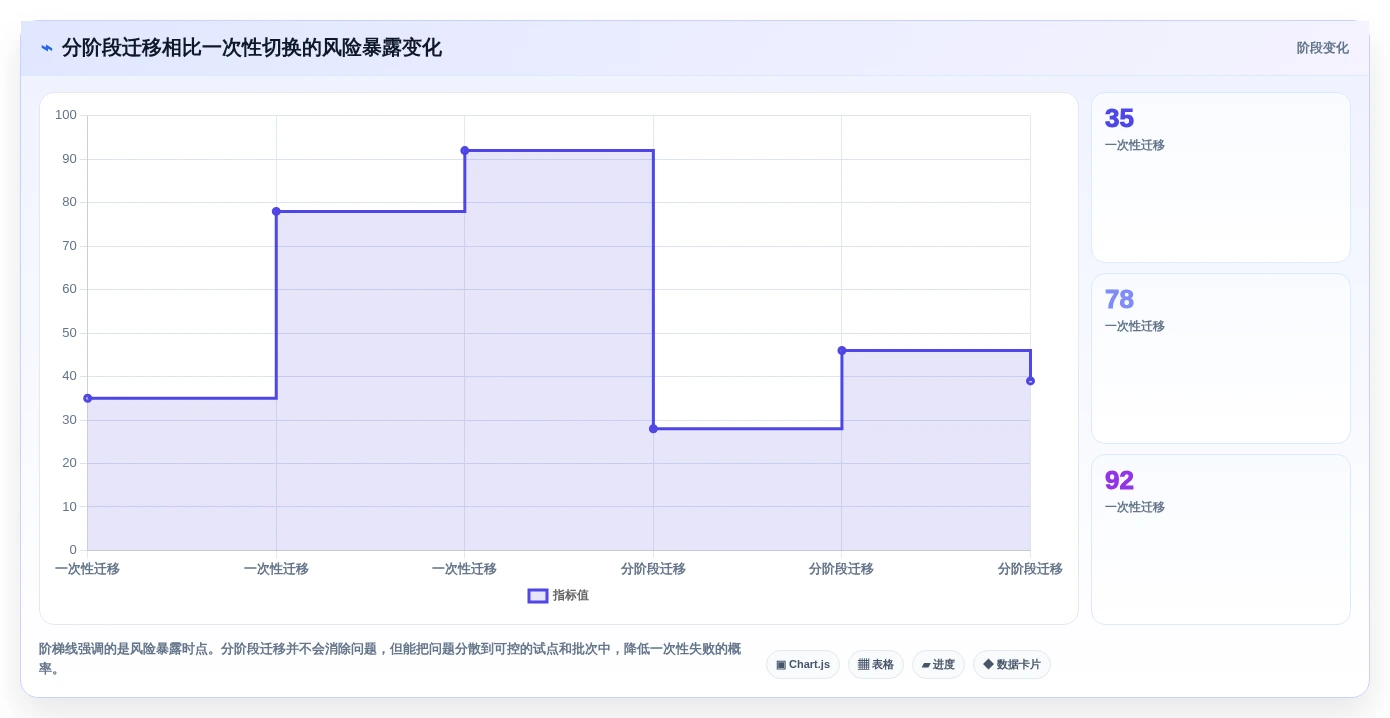Select the 进度 tag chip
The height and width of the screenshot is (718, 1390).
point(938,665)
